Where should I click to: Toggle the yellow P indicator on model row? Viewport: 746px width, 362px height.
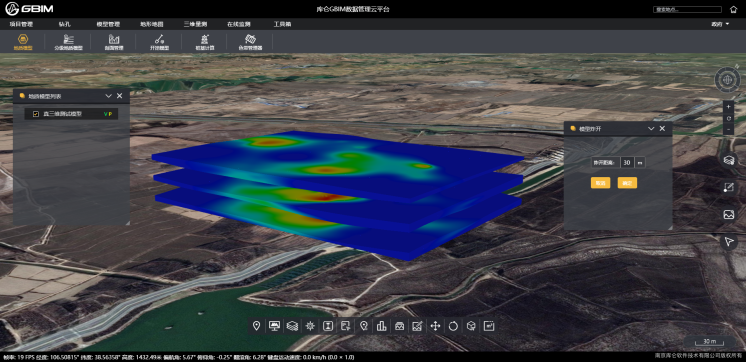pos(110,114)
